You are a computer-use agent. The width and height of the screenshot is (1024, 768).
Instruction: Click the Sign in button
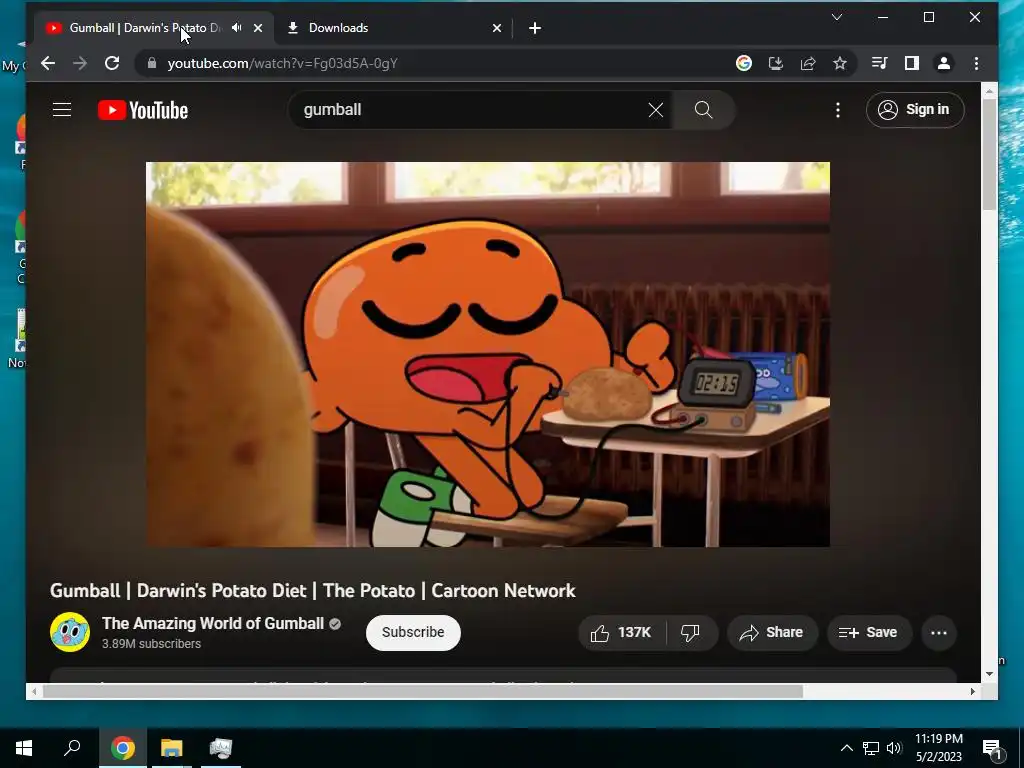915,110
